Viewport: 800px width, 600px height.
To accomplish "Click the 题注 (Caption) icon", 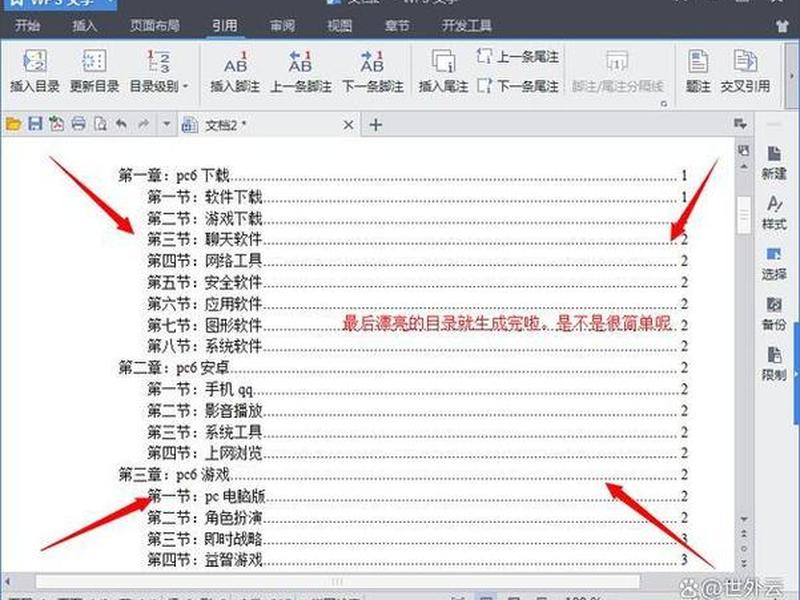I will [698, 61].
